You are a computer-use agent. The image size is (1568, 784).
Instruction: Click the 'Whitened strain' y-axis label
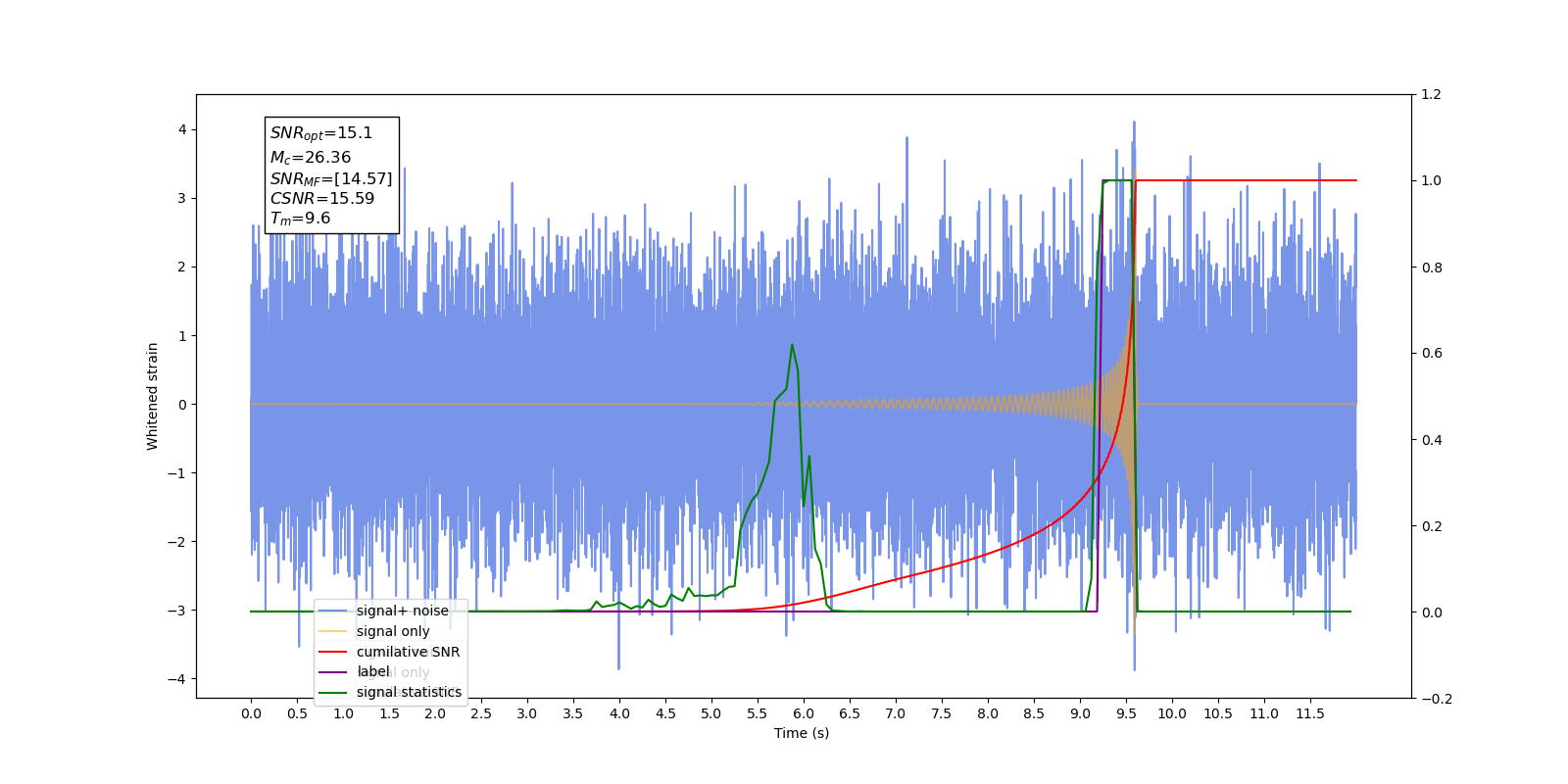153,396
